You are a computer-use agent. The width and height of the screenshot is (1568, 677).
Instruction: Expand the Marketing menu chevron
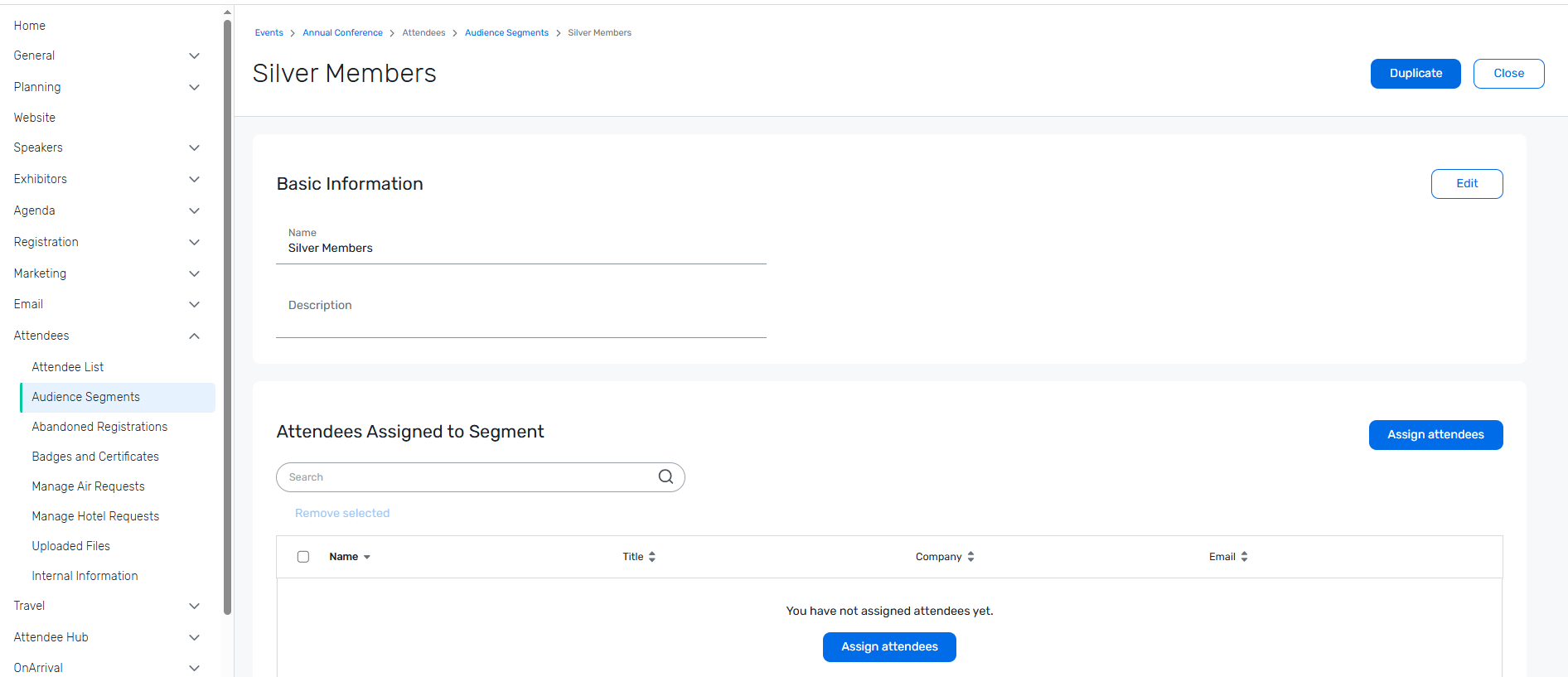pos(194,273)
